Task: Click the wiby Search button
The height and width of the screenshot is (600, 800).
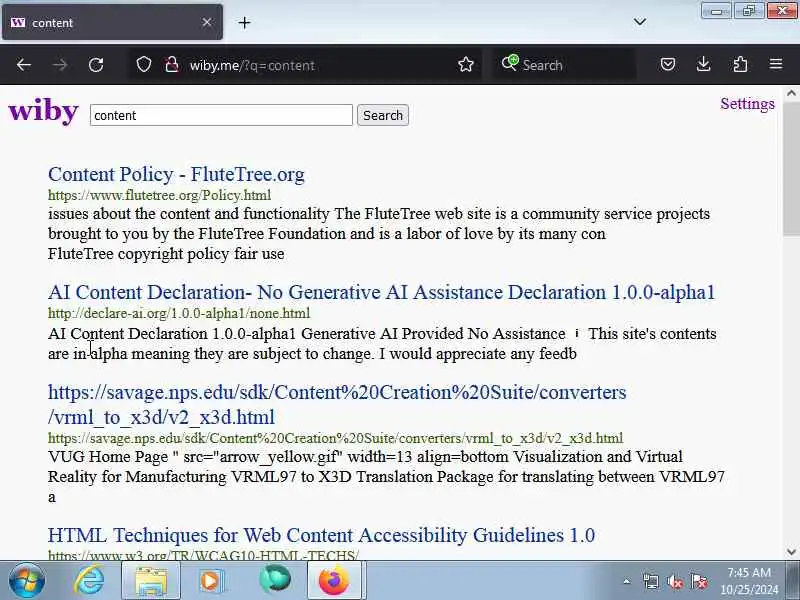Action: [x=383, y=115]
